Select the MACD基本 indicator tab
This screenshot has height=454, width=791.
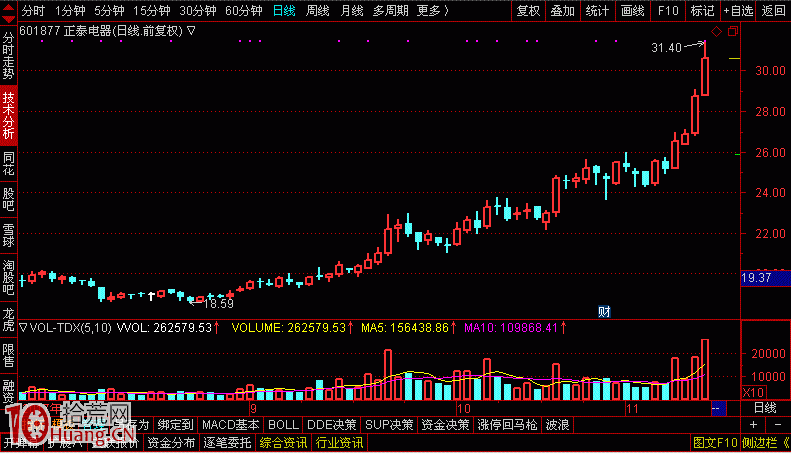point(231,425)
